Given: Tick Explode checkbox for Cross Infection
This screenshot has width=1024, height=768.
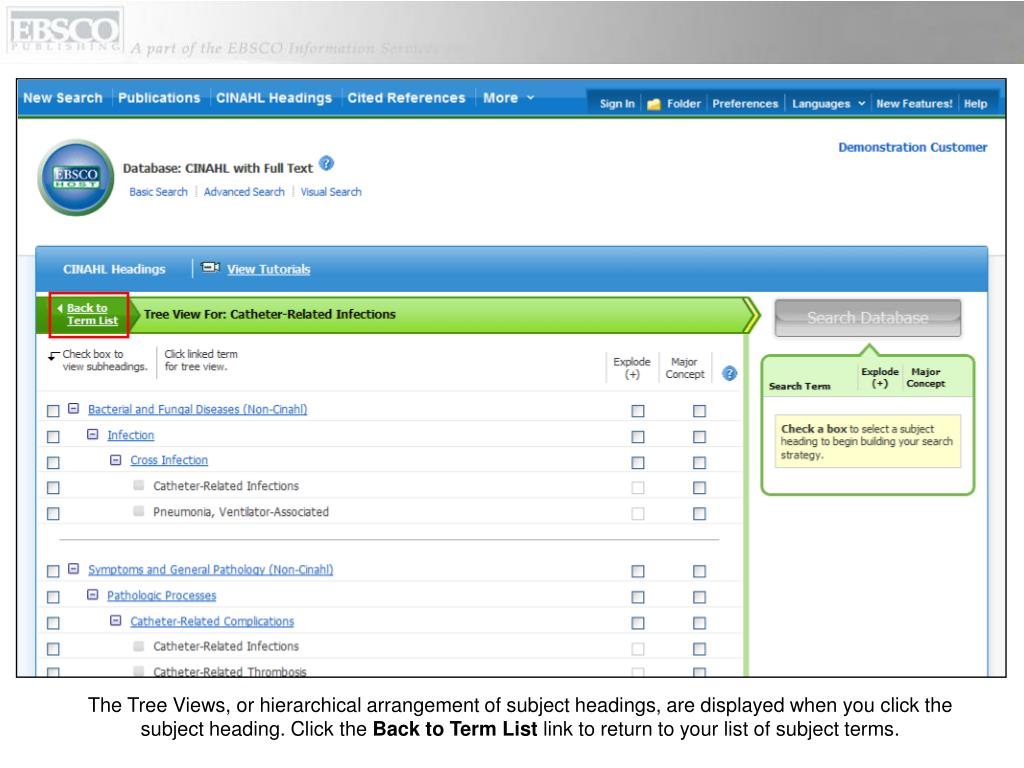Looking at the screenshot, I should [x=638, y=462].
